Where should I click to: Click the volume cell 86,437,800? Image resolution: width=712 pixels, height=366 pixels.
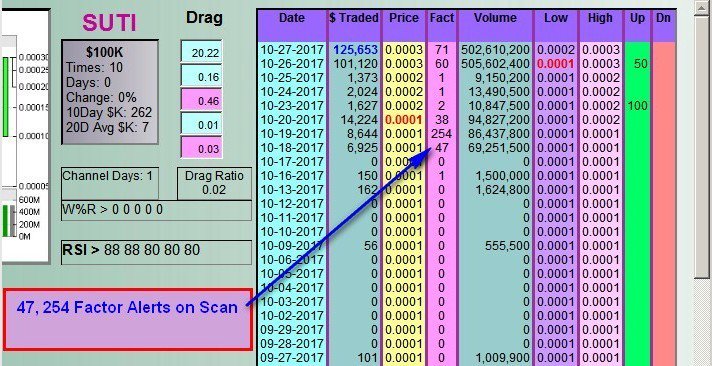(x=499, y=134)
